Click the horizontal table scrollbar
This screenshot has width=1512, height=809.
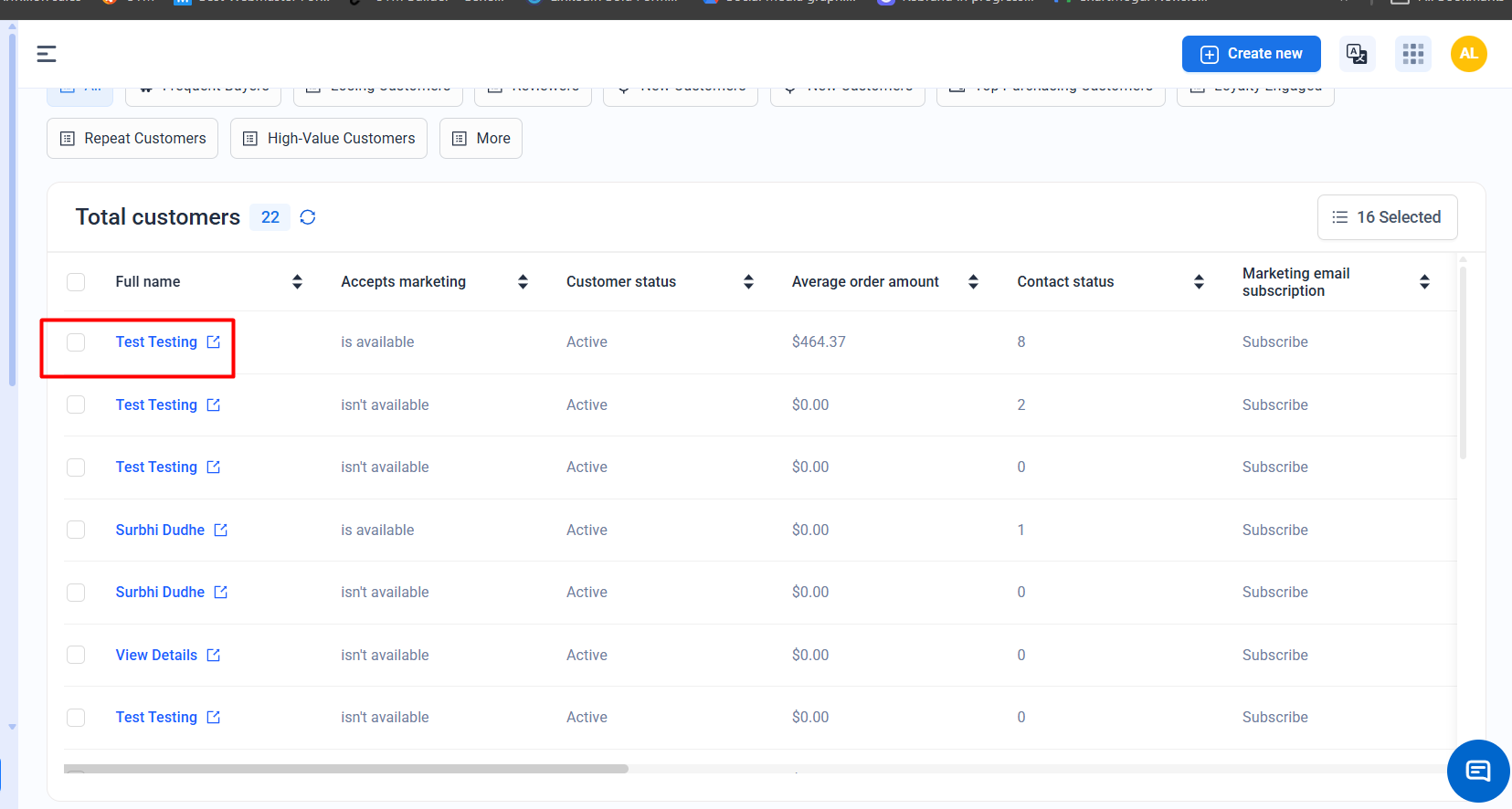[x=346, y=769]
